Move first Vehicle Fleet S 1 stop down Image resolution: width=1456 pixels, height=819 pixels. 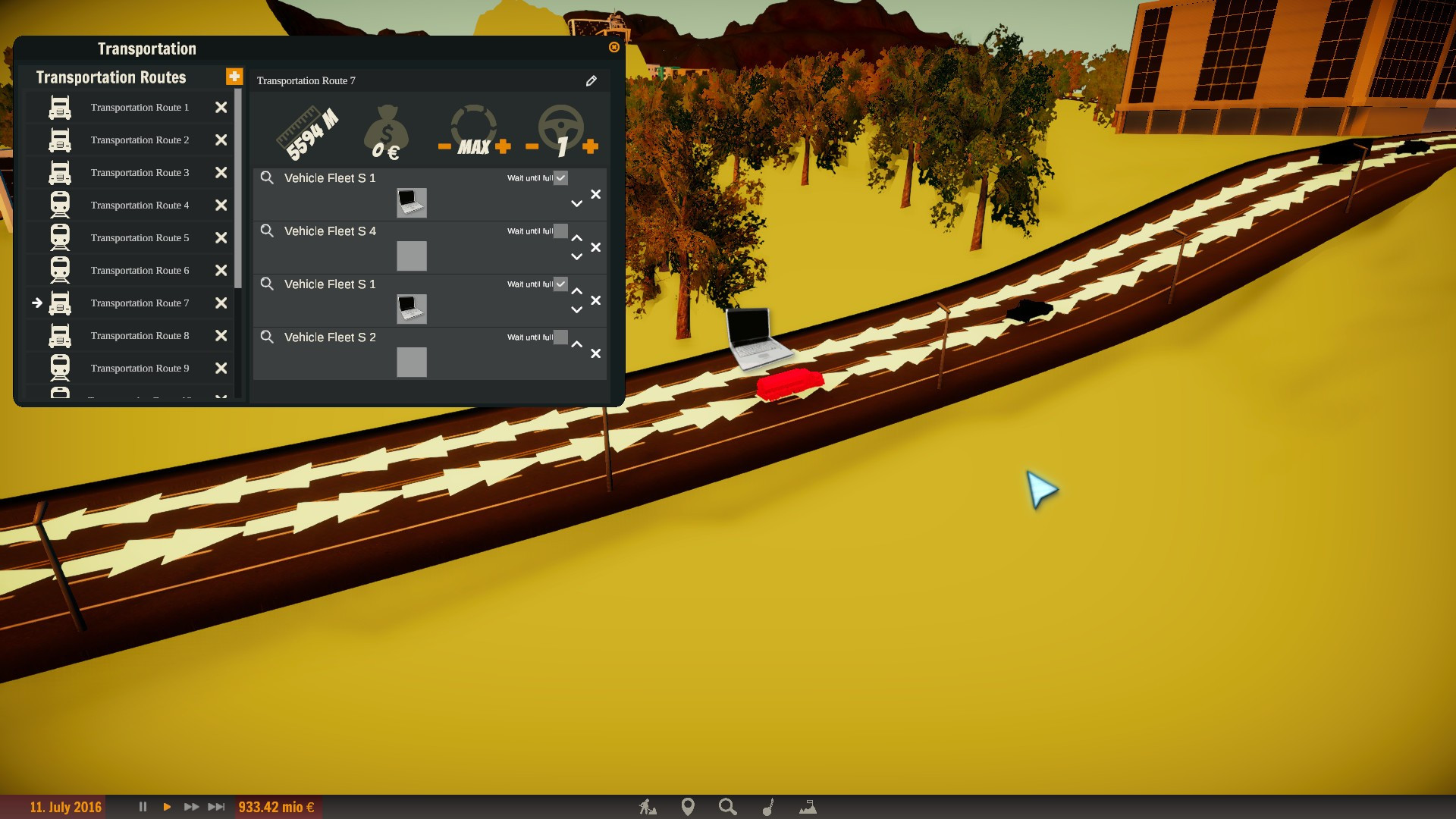pos(577,204)
